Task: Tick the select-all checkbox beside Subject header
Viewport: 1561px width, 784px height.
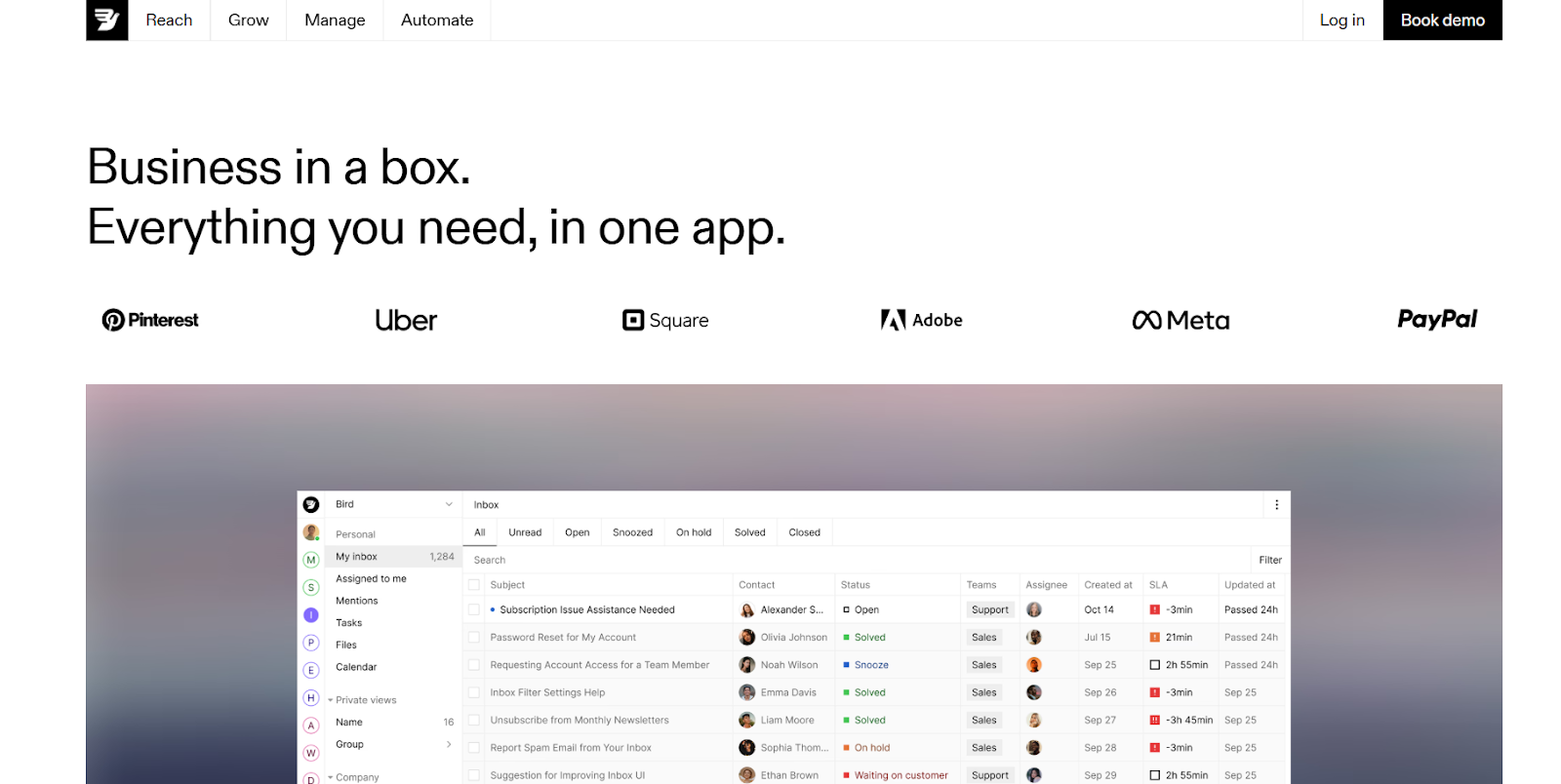Action: coord(474,585)
